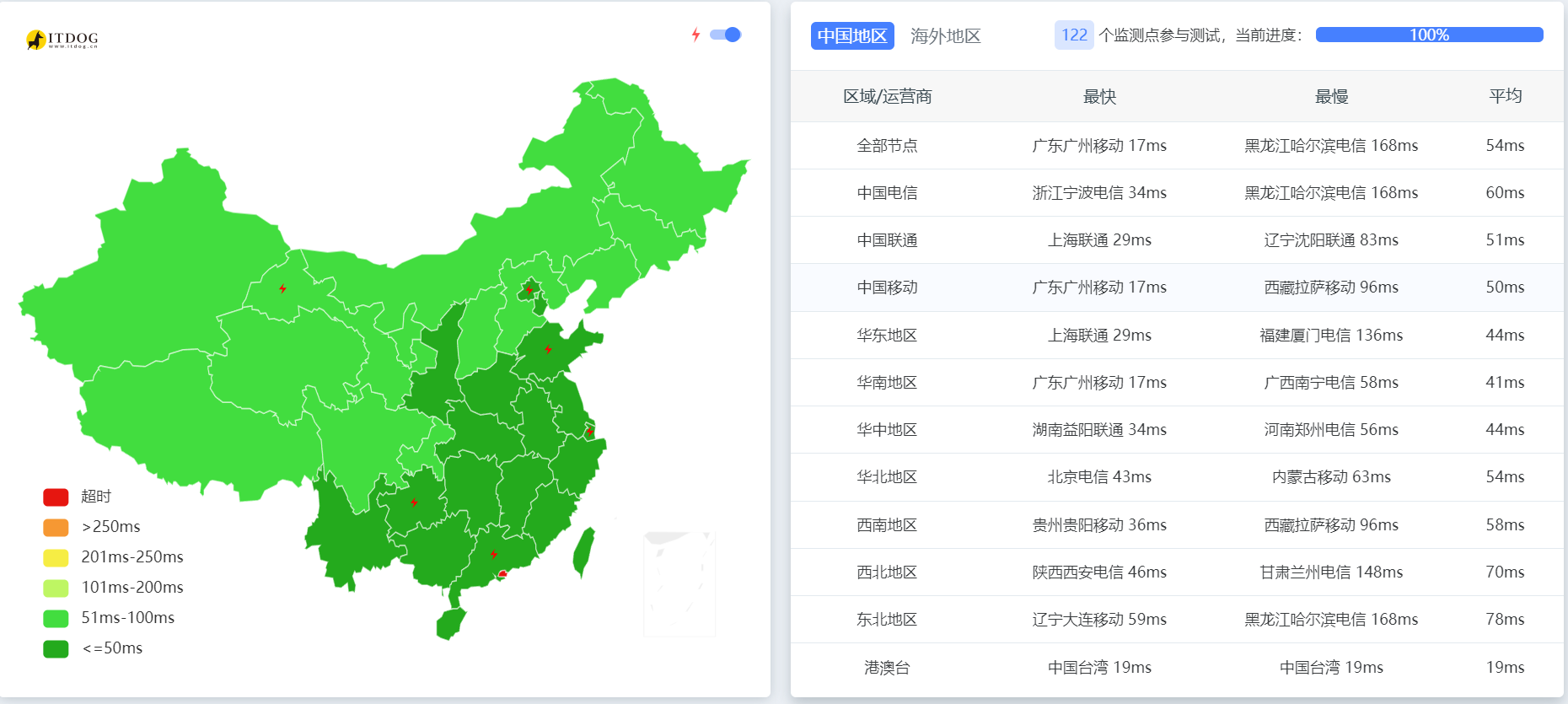Click the 最慢 column header
Image resolution: width=1568 pixels, height=704 pixels.
1331,97
